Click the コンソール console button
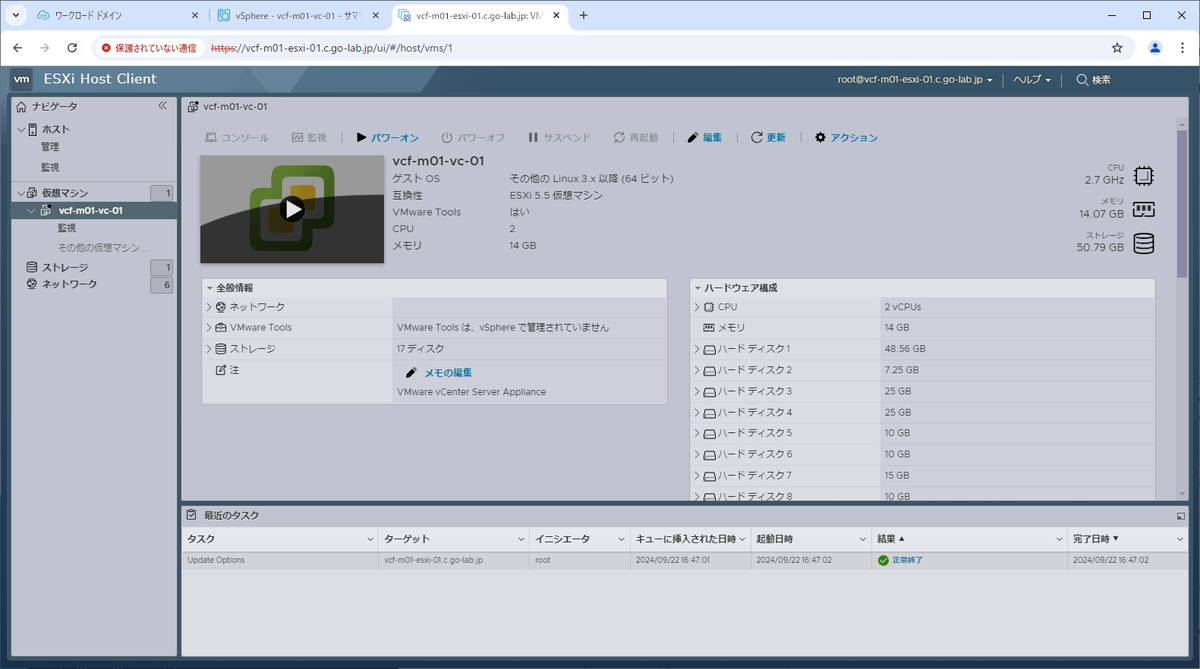 [x=237, y=137]
